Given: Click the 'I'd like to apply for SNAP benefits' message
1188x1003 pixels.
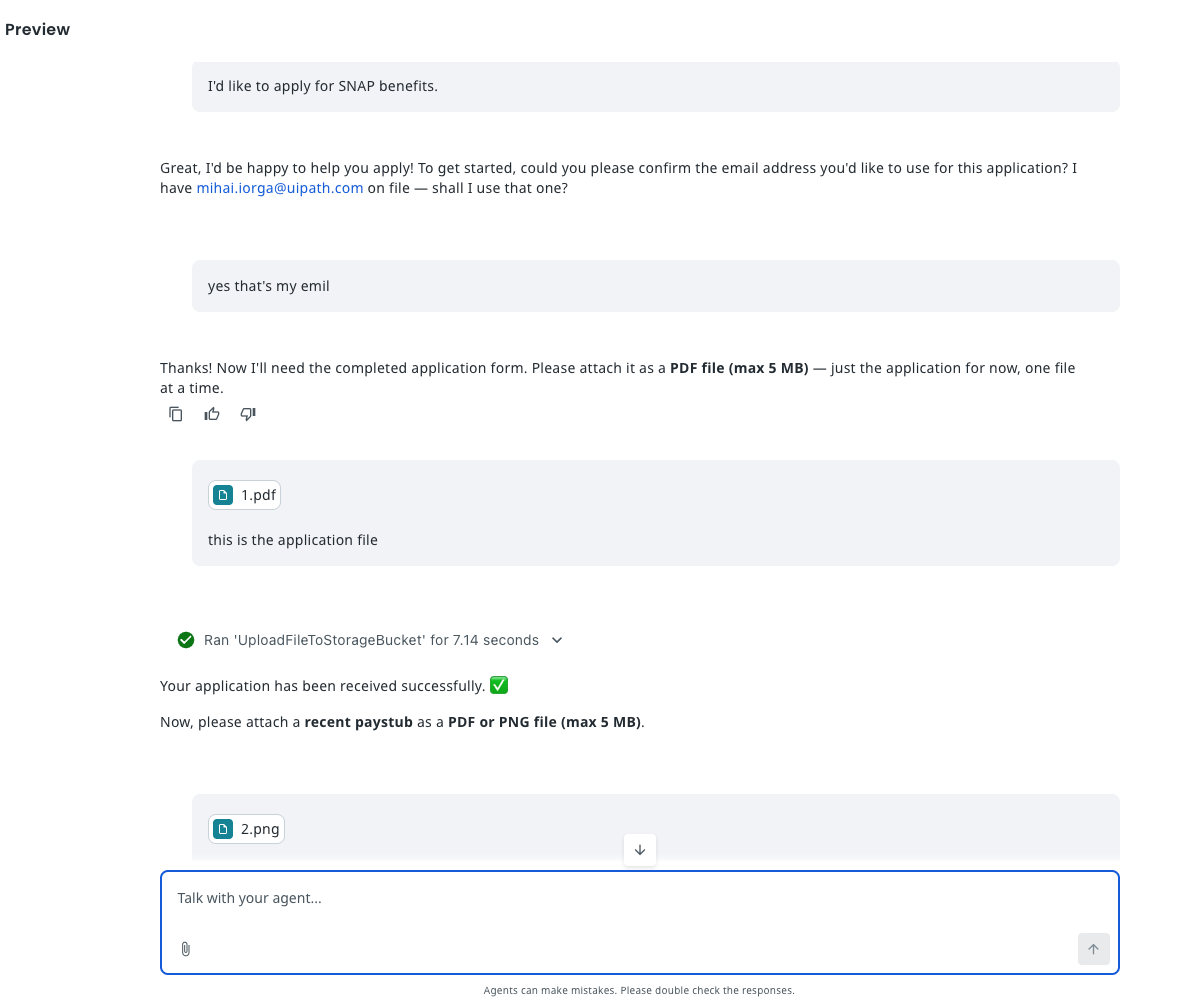Looking at the screenshot, I should pyautogui.click(x=655, y=86).
